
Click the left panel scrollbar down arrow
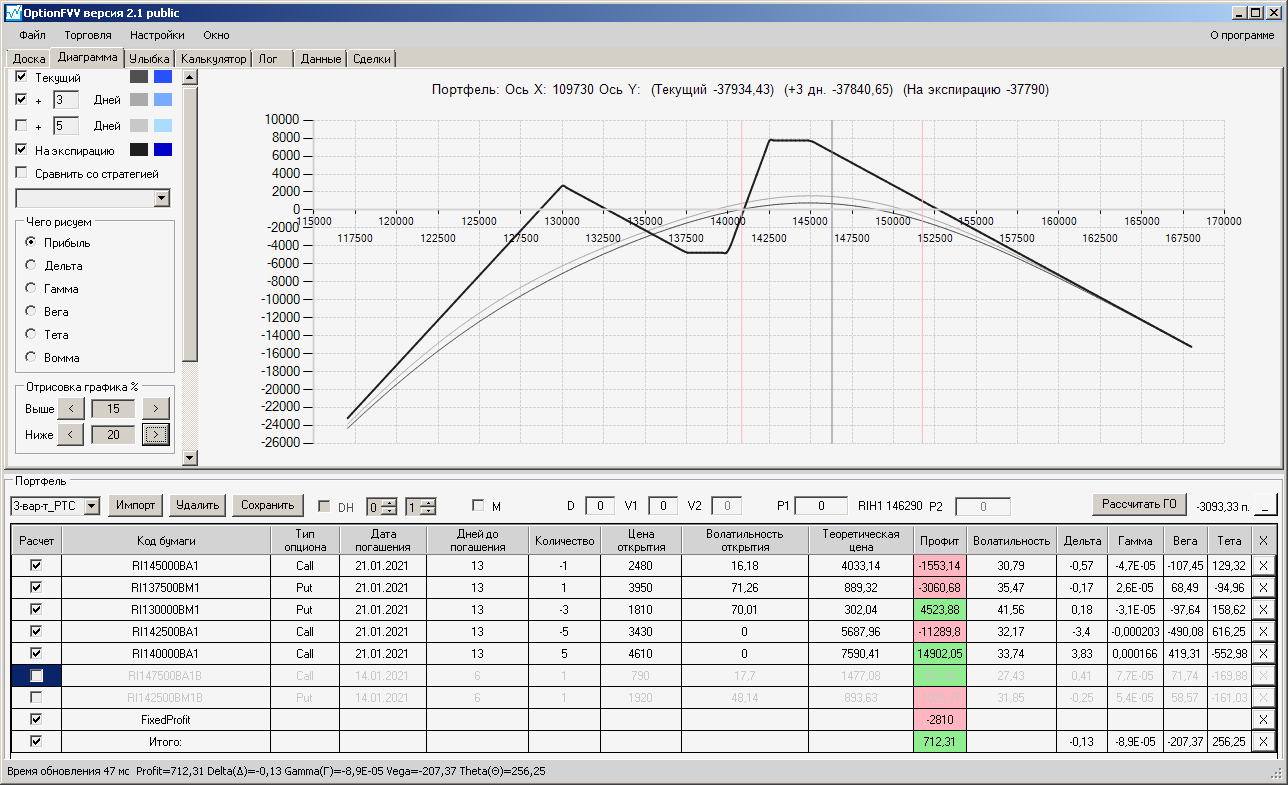click(x=190, y=457)
